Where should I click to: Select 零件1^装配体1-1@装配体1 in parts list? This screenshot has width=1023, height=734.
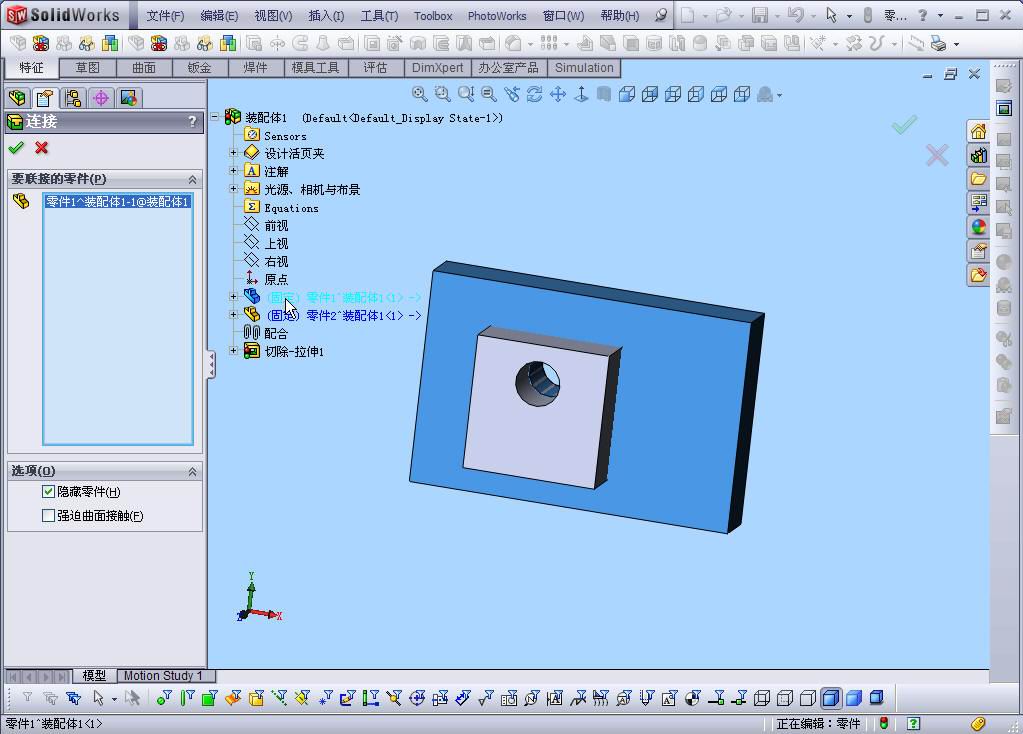(x=117, y=202)
